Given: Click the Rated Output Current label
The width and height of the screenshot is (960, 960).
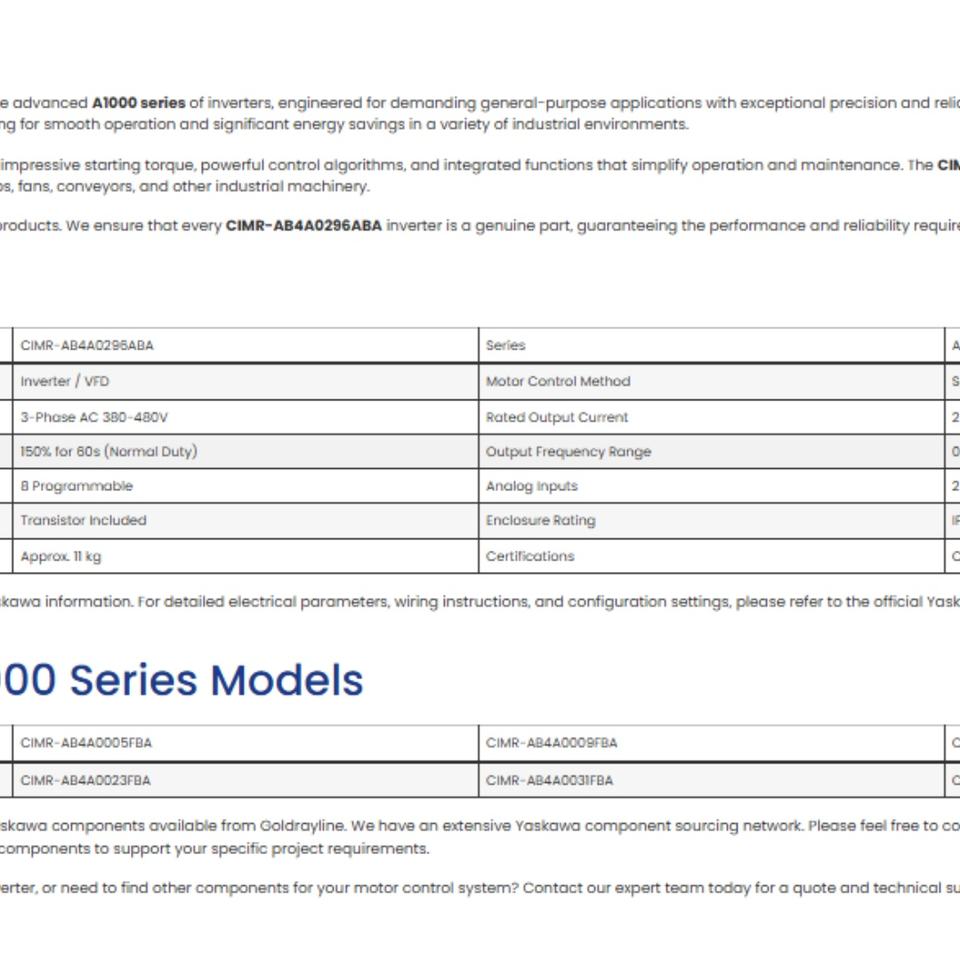Looking at the screenshot, I should point(557,418).
